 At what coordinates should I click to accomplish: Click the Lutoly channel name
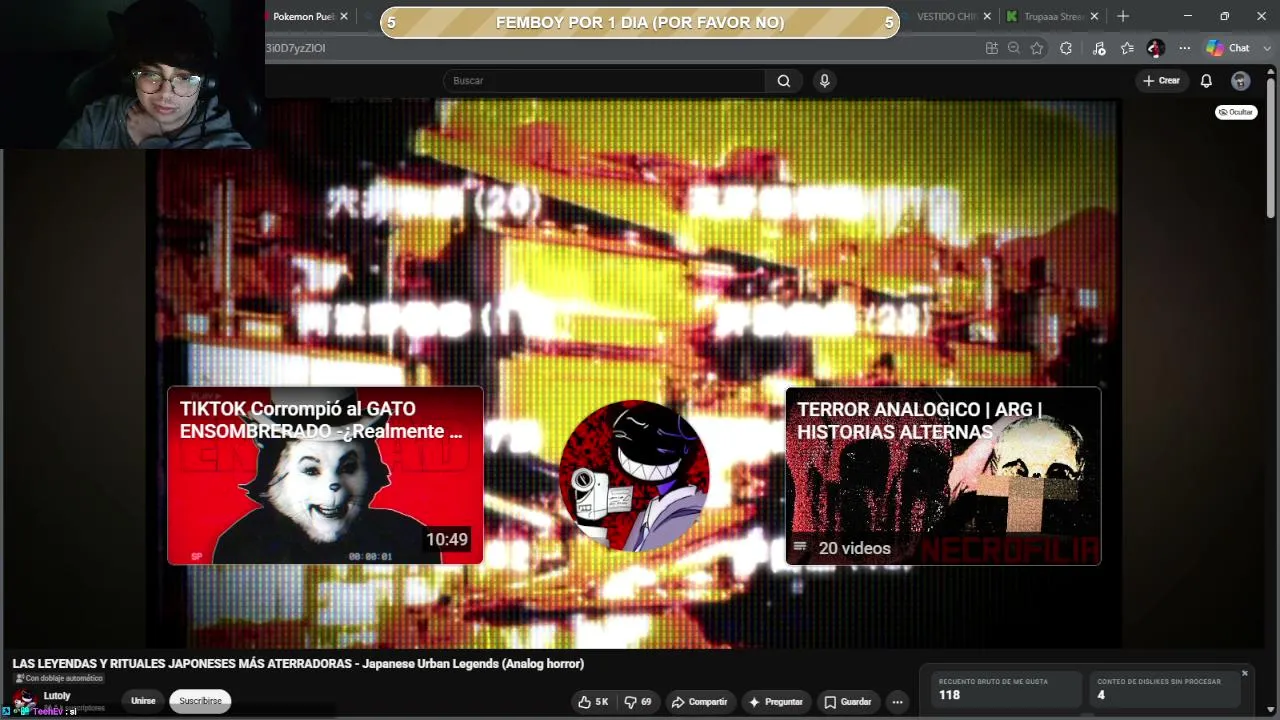click(x=57, y=696)
